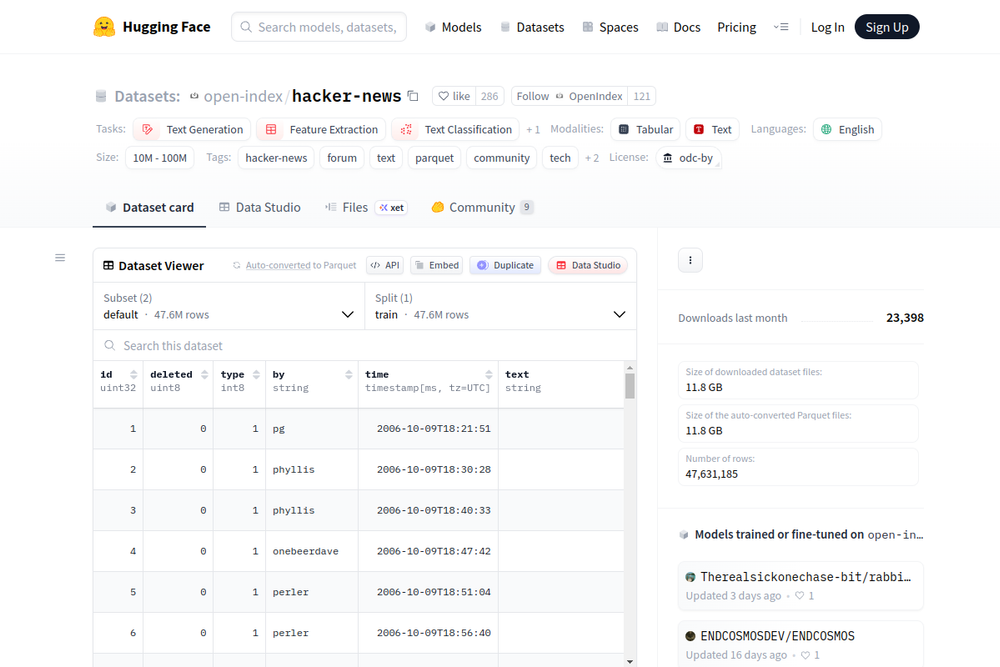The height and width of the screenshot is (667, 1000).
Task: Open the ENDCOSMOSDEV/ENDCOSMOS model
Action: coord(800,644)
